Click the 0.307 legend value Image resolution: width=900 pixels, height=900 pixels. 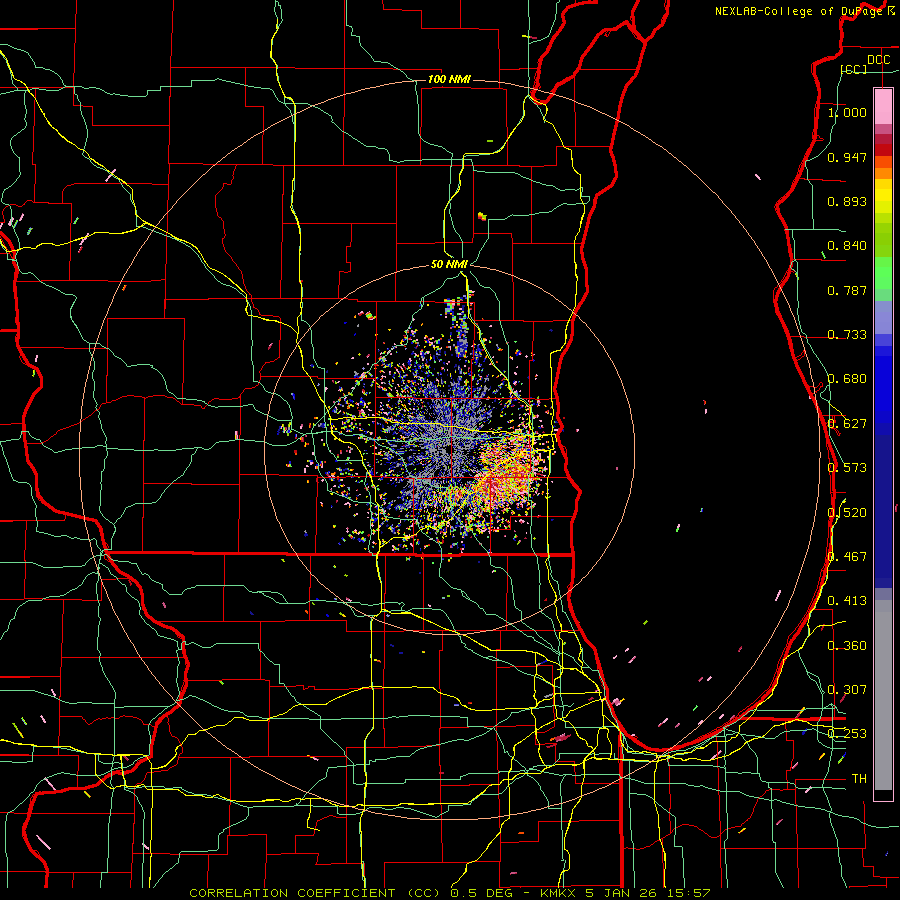(x=847, y=690)
